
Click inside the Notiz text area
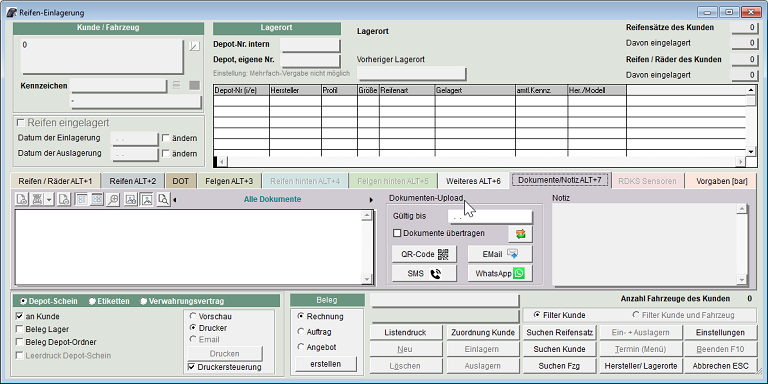(644, 244)
